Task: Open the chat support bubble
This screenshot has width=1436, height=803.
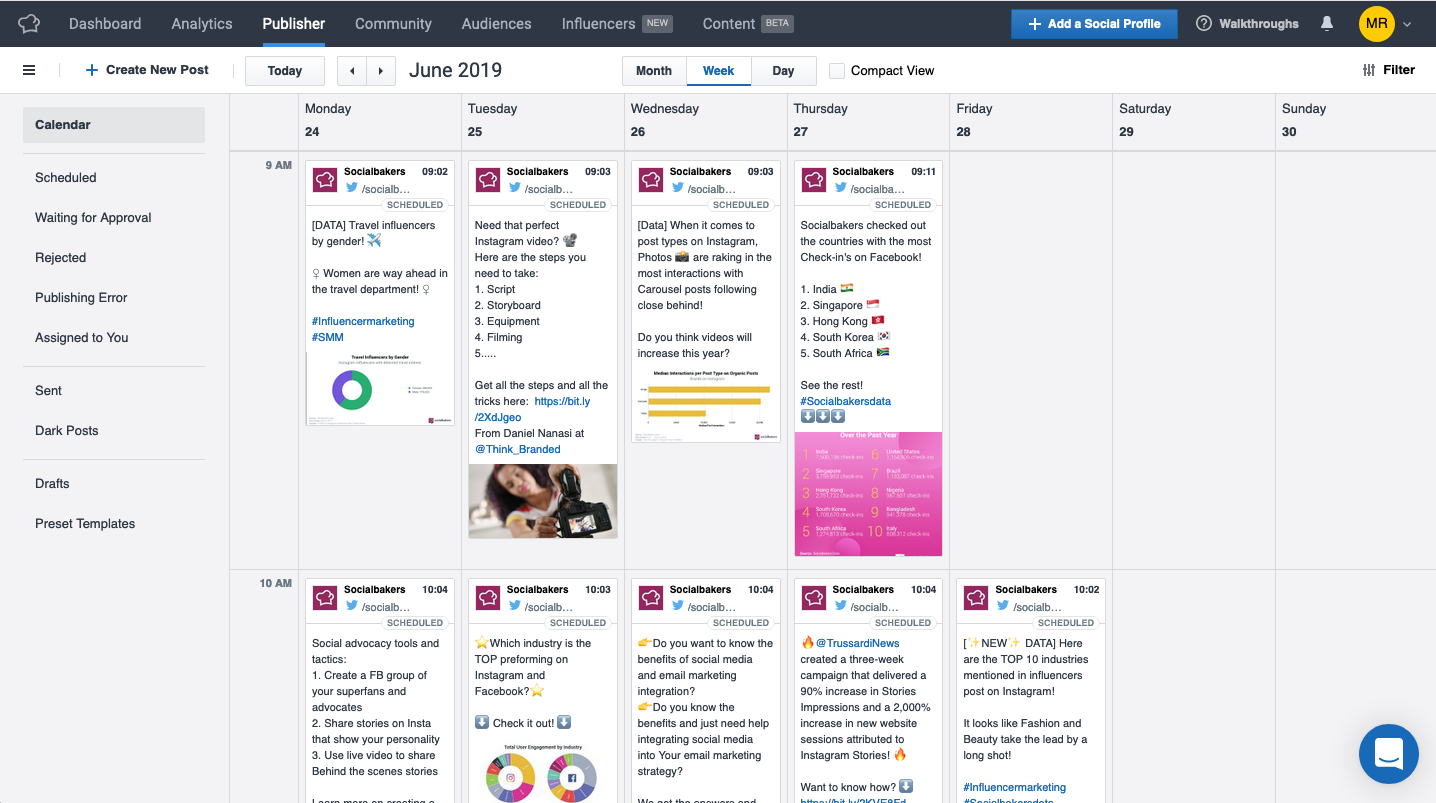Action: point(1389,754)
